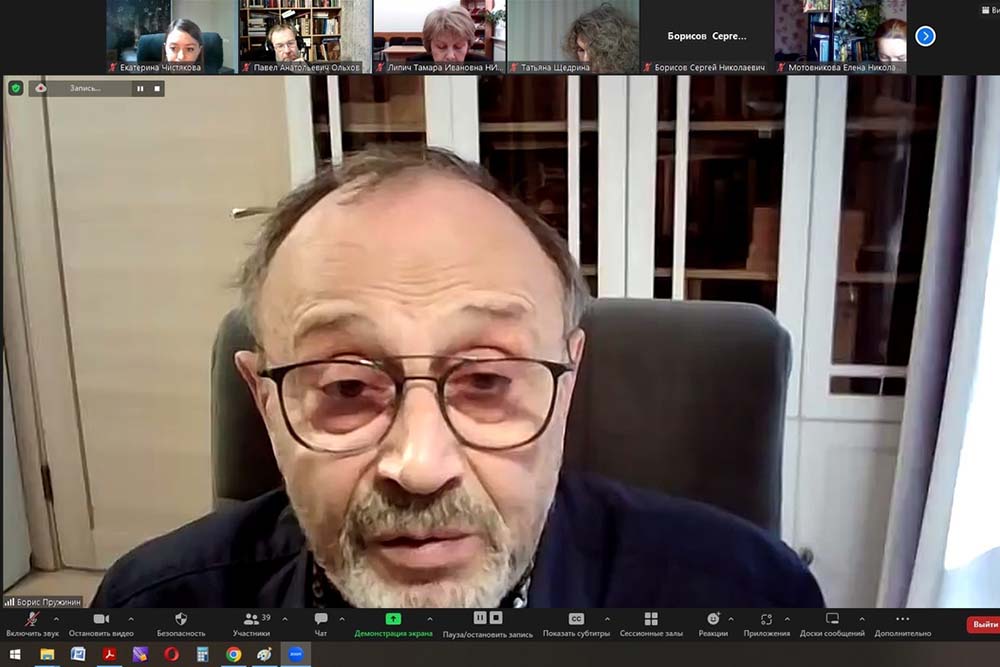1000x667 pixels.
Task: Expand video options arrow beside camera
Action: [x=130, y=619]
